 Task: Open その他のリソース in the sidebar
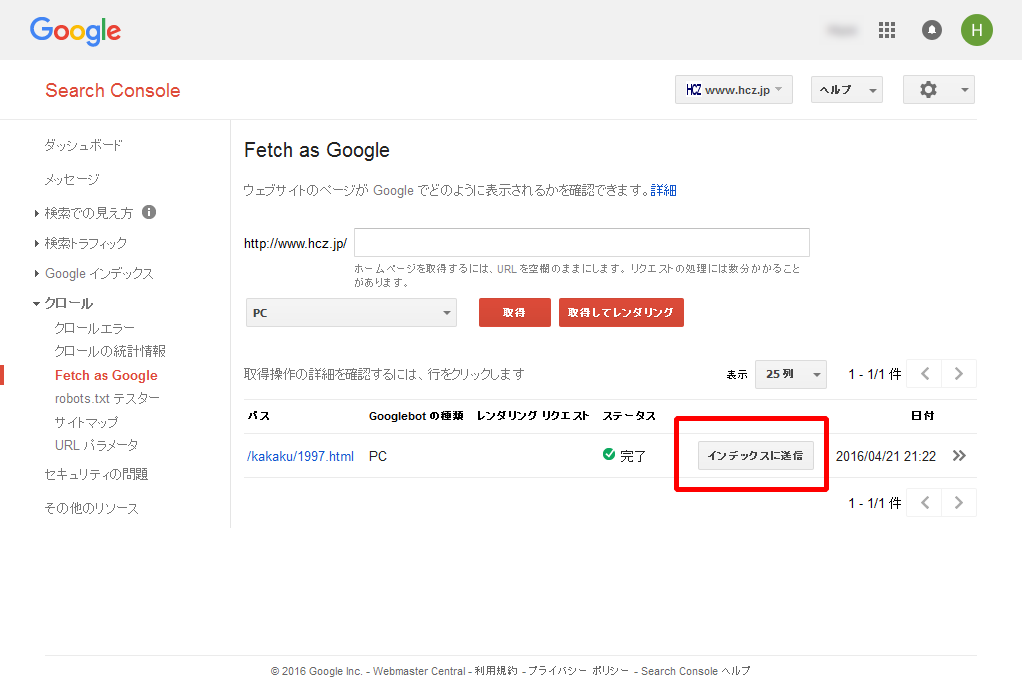[x=91, y=508]
